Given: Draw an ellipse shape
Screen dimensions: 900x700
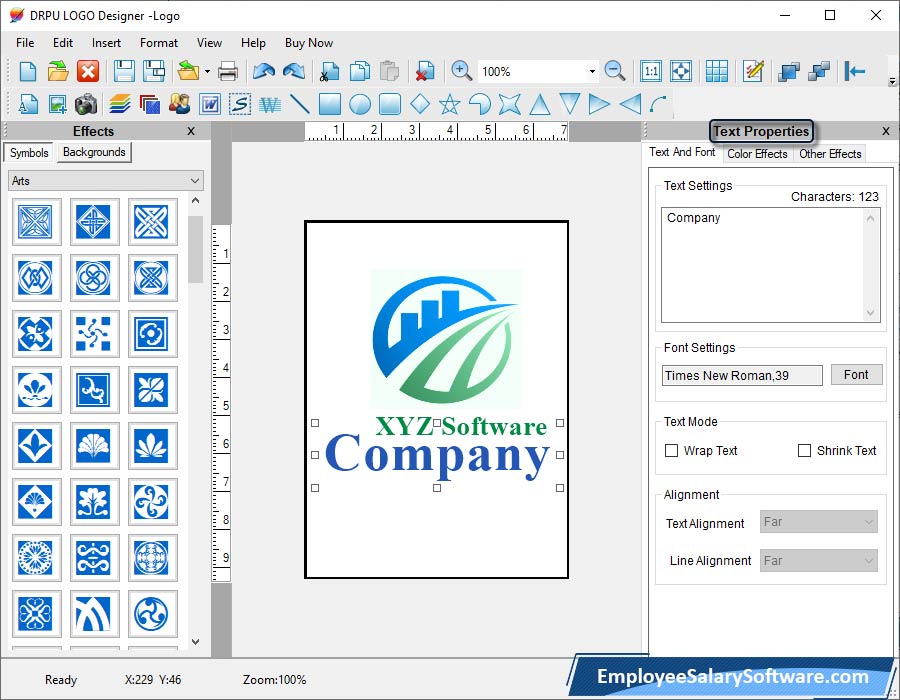Looking at the screenshot, I should click(x=360, y=104).
